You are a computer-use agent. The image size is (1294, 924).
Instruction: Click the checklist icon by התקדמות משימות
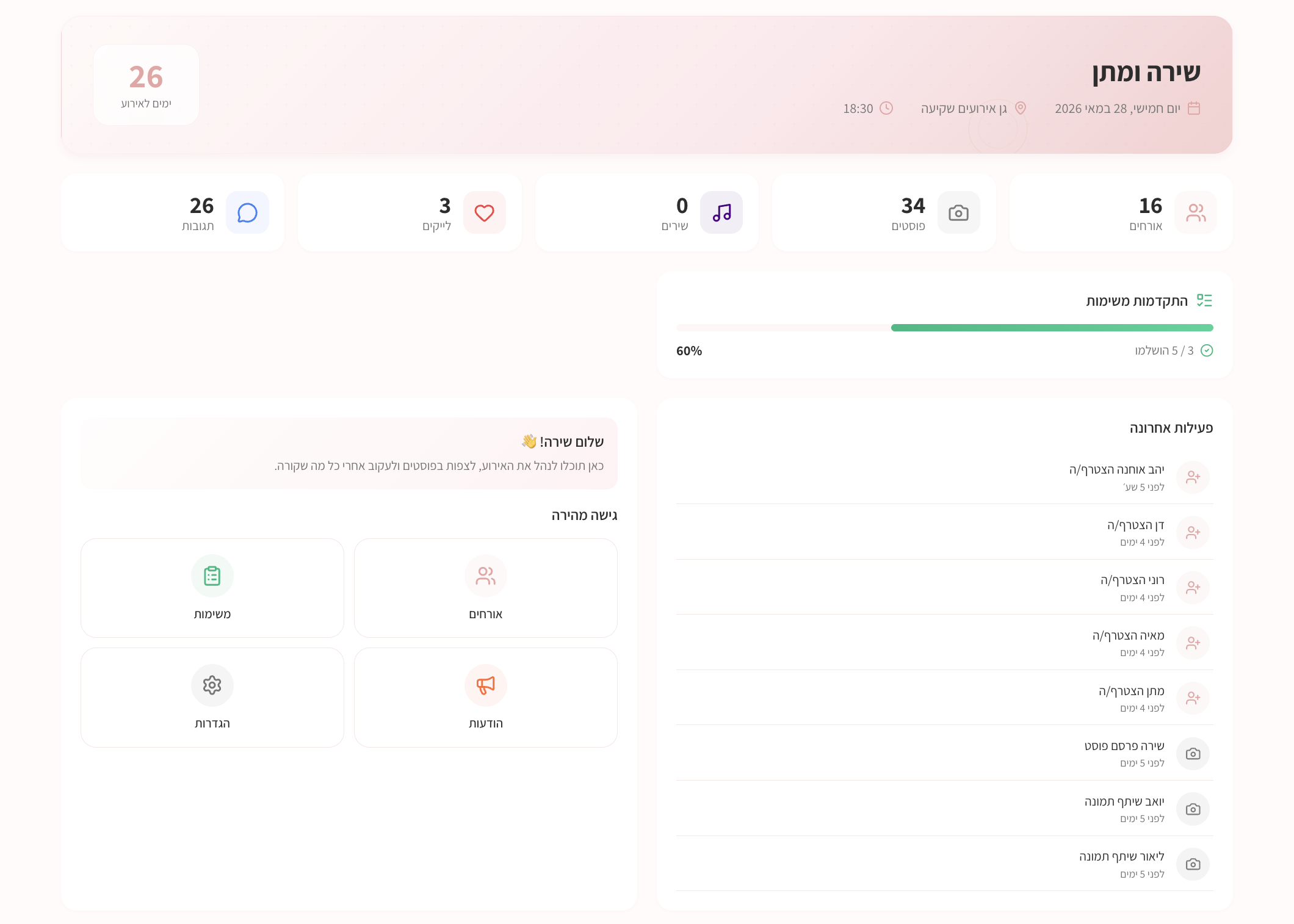tap(1204, 300)
